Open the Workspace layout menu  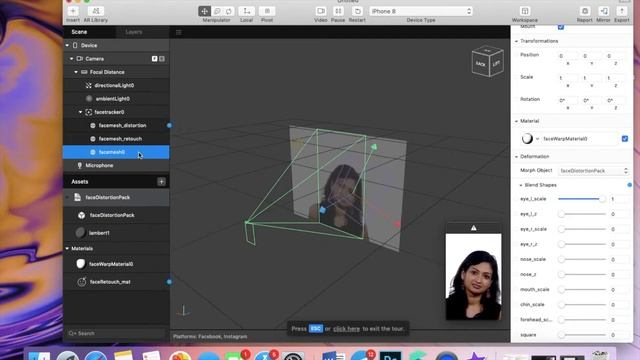(525, 11)
